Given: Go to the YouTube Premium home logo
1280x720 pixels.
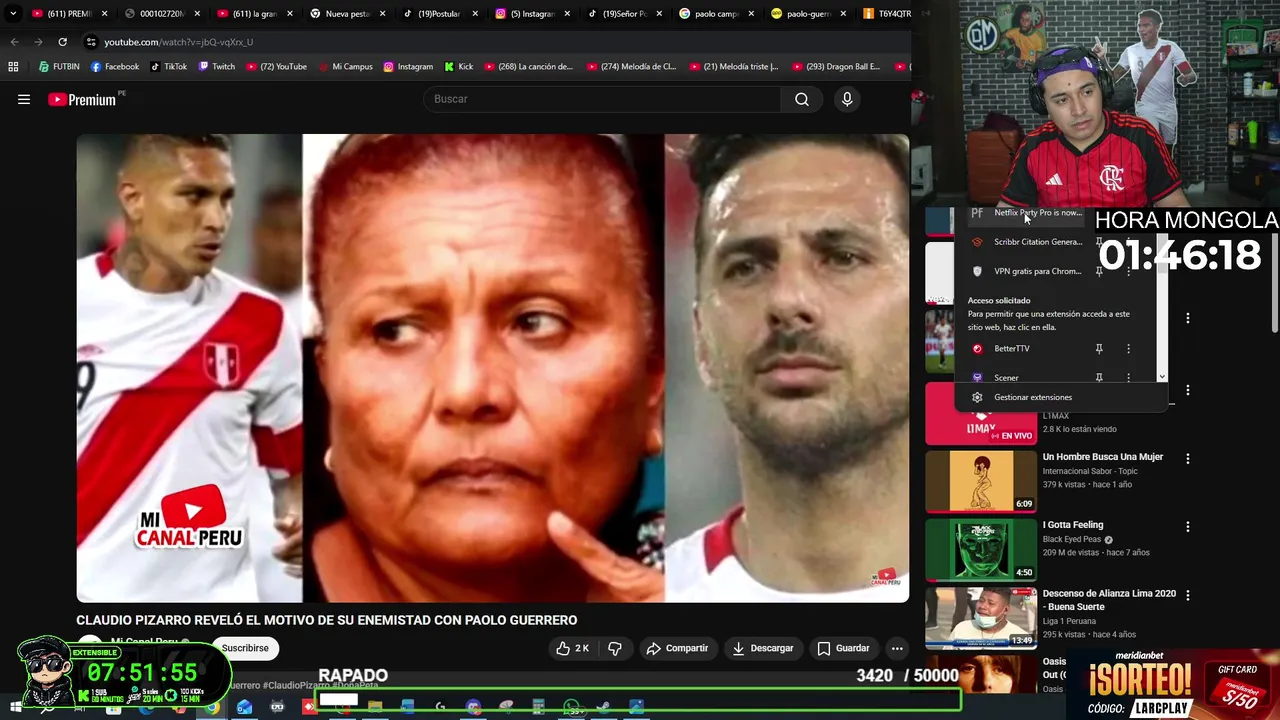Looking at the screenshot, I should coord(82,99).
